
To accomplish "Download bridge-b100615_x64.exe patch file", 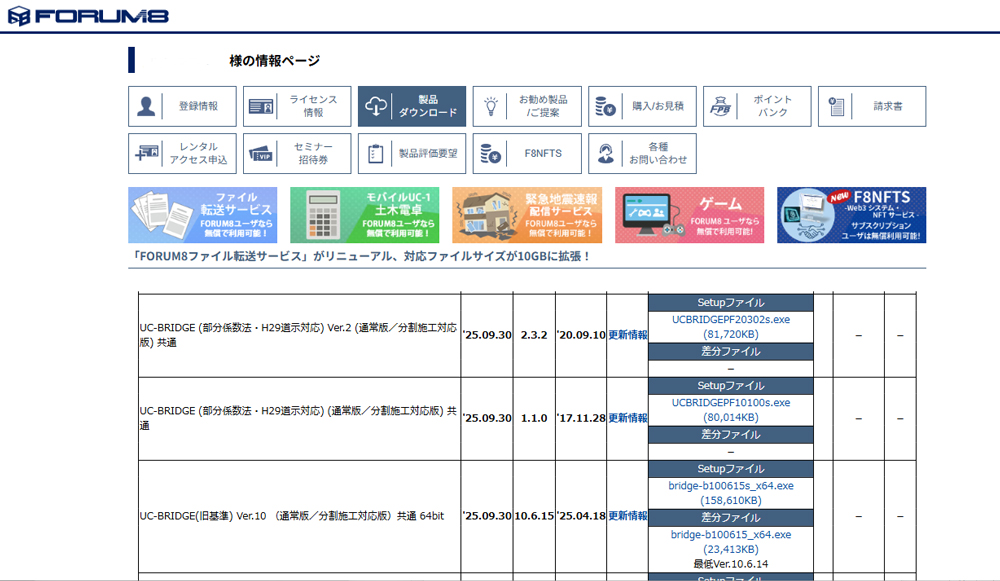I will tap(731, 542).
